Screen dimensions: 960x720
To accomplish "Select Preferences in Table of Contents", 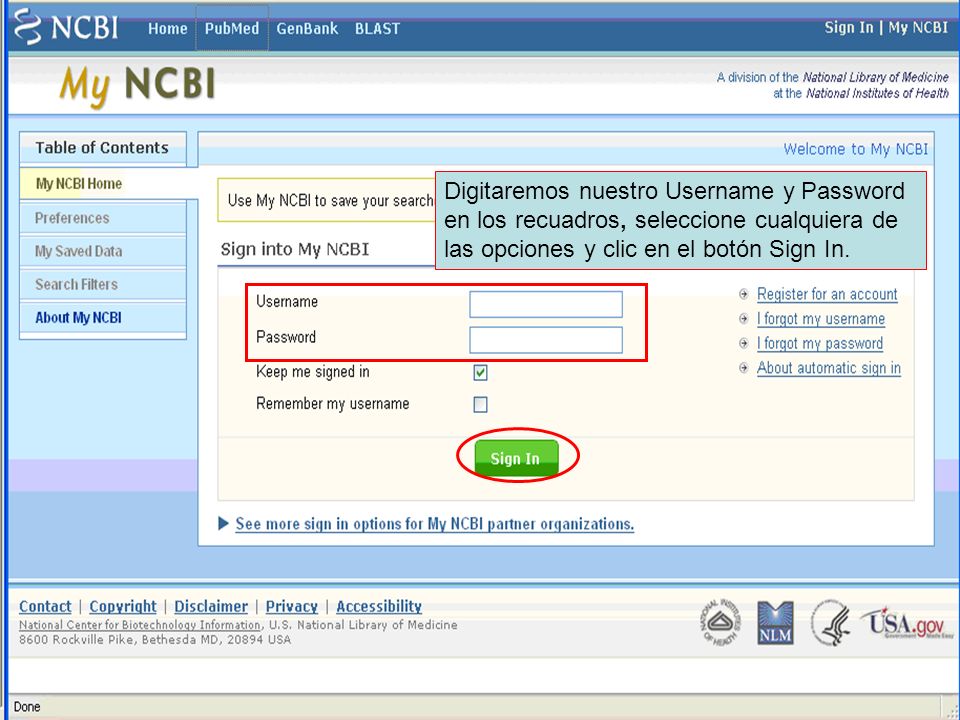I will tap(103, 218).
